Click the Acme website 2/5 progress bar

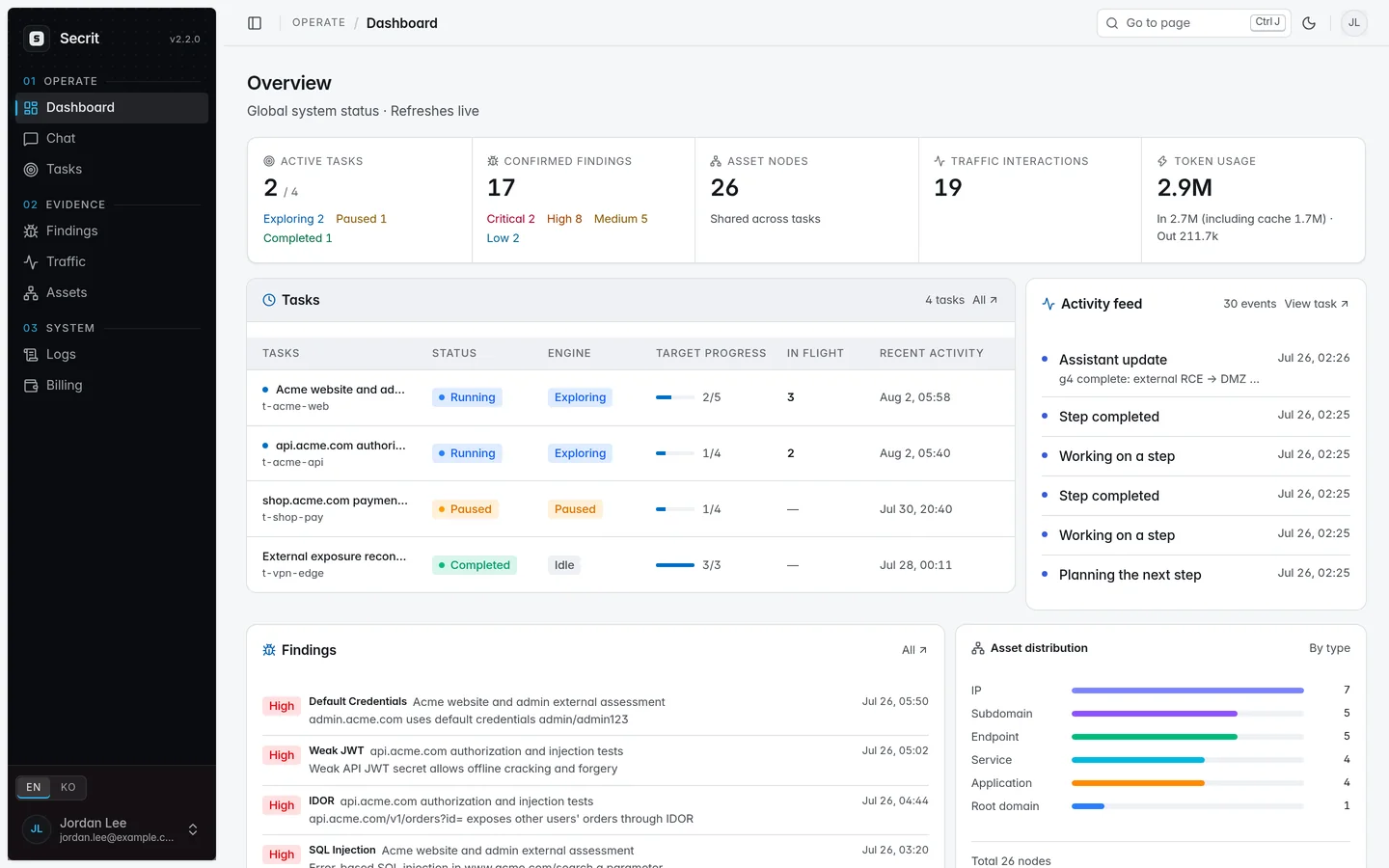coord(675,397)
